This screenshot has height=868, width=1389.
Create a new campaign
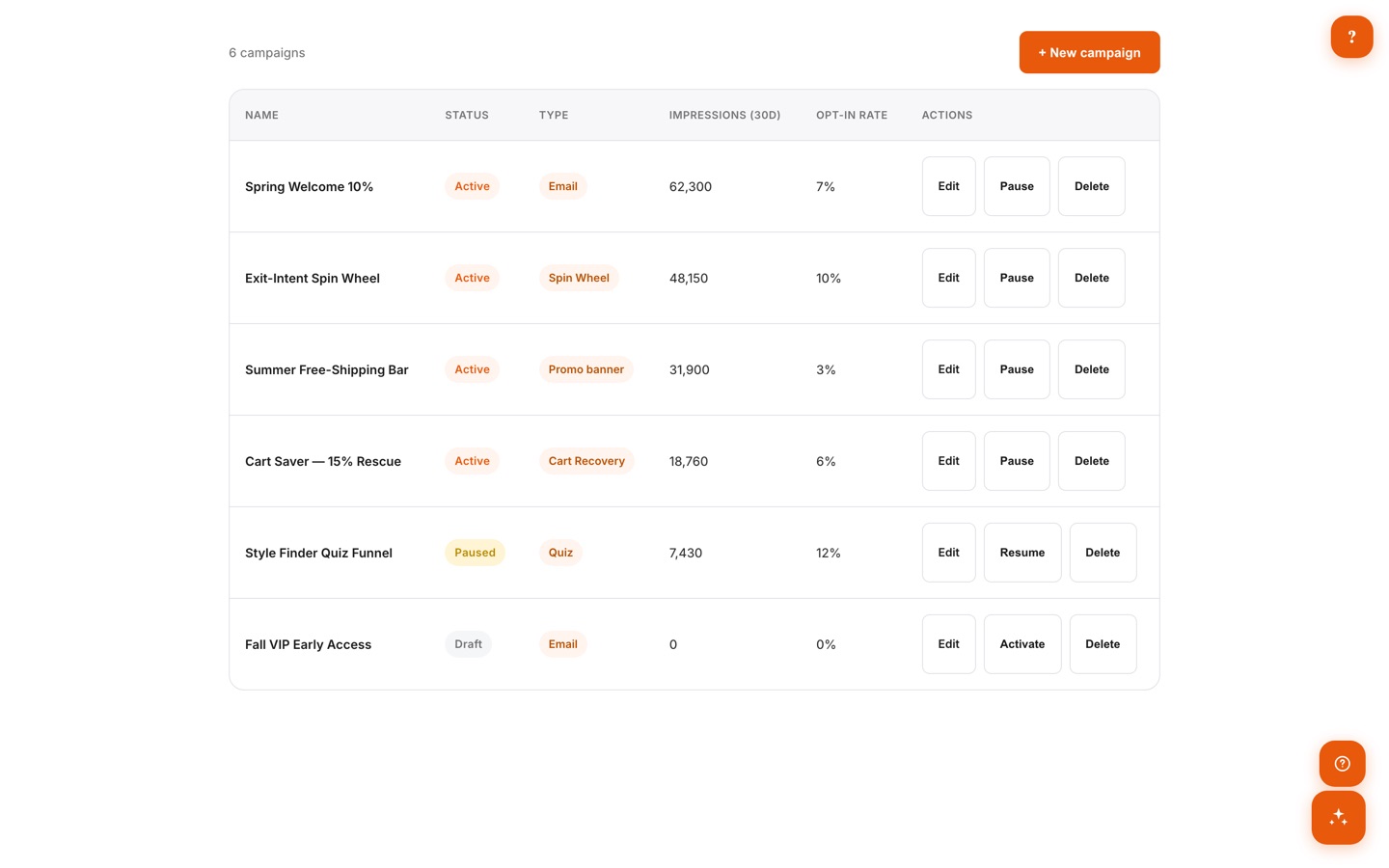[x=1089, y=52]
